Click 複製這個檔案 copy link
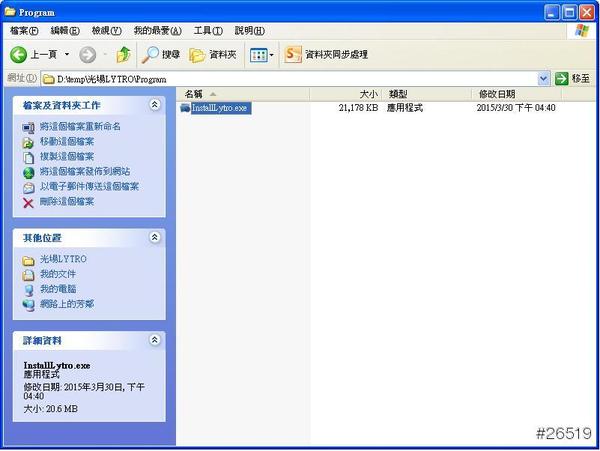This screenshot has height=451, width=600. 67,156
